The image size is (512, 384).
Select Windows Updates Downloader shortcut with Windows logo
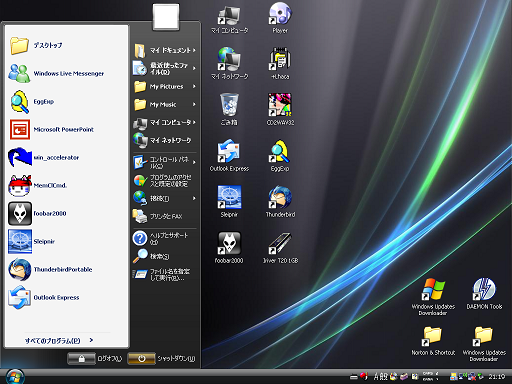click(x=433, y=297)
